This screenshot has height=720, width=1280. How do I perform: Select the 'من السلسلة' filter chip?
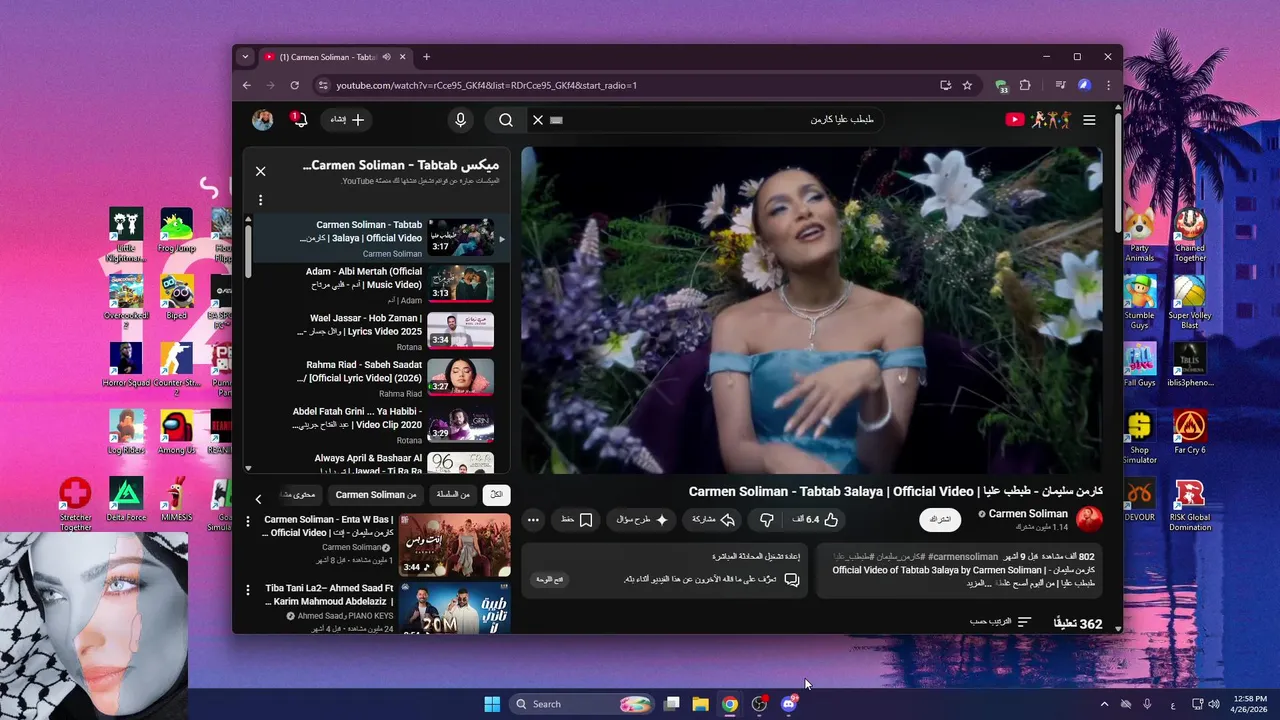click(x=452, y=495)
